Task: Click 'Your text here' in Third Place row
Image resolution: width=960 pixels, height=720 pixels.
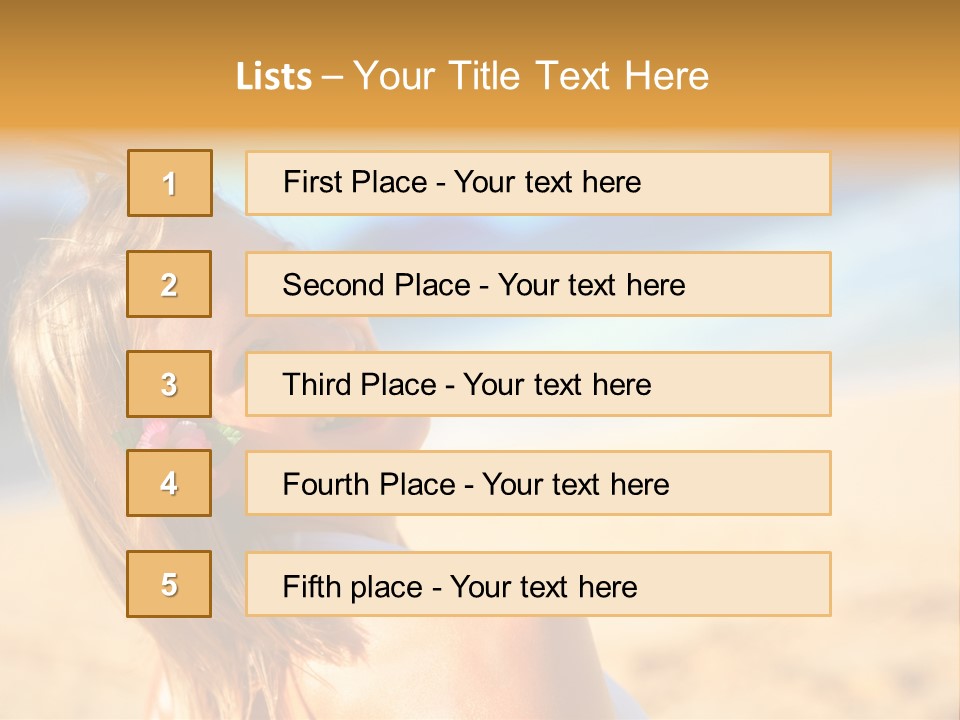Action: pos(557,385)
